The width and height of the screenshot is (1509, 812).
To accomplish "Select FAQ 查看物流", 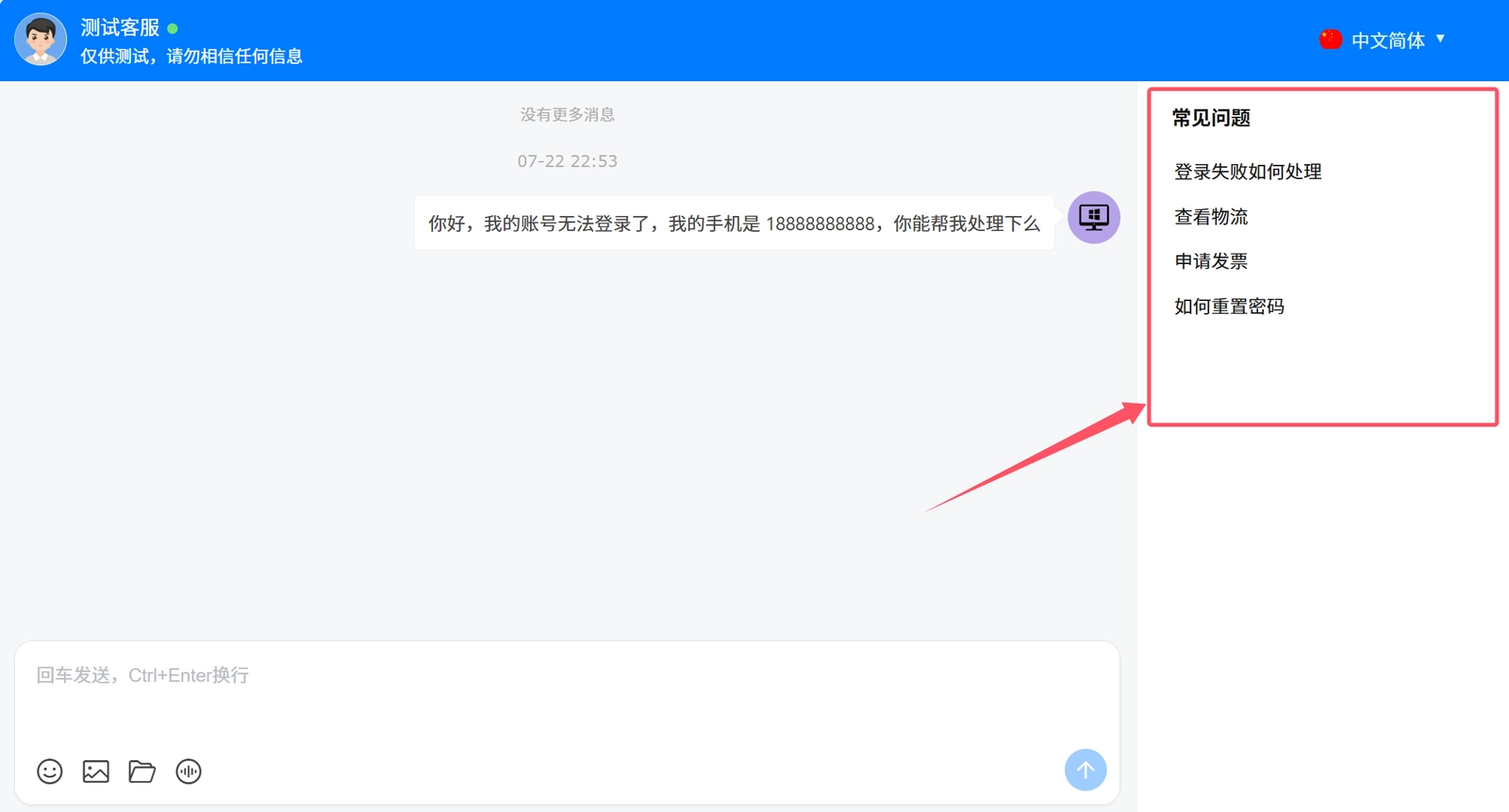I will (1211, 217).
